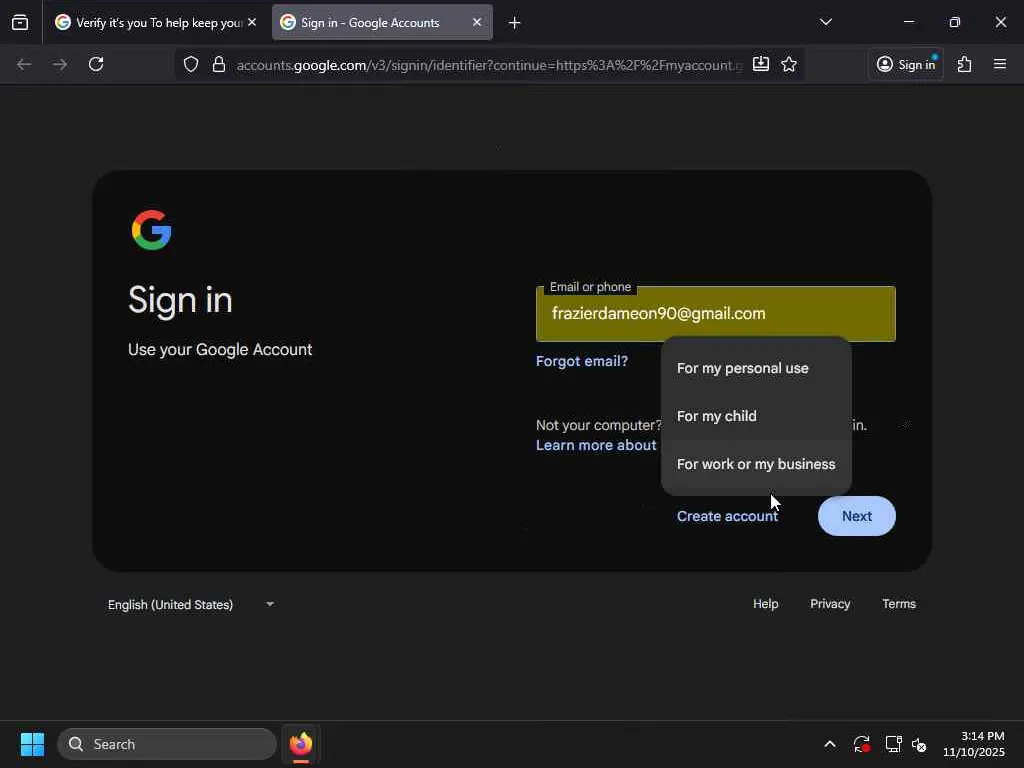Click the Next button
This screenshot has height=768, width=1024.
pos(857,516)
